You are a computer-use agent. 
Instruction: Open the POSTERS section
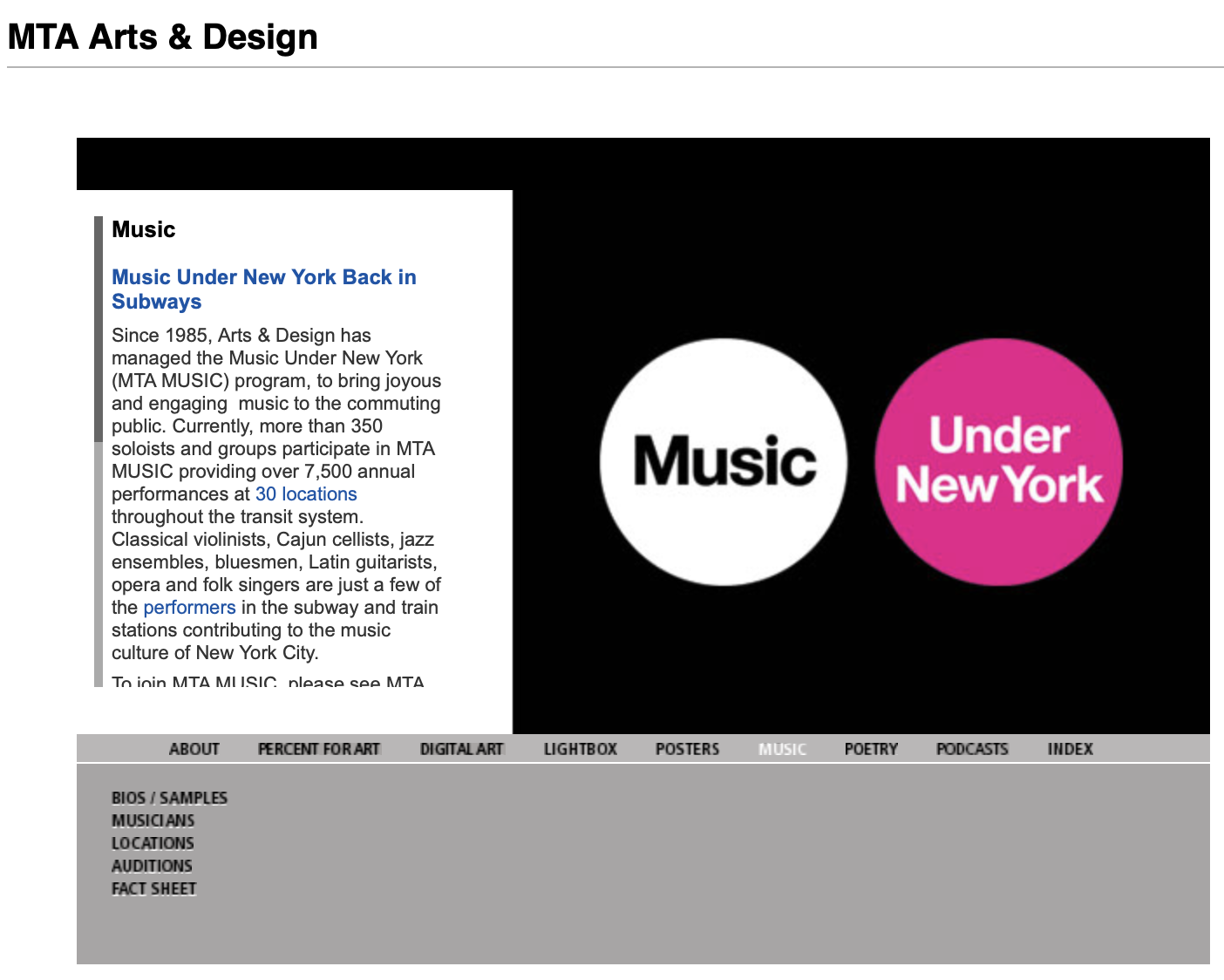coord(687,749)
